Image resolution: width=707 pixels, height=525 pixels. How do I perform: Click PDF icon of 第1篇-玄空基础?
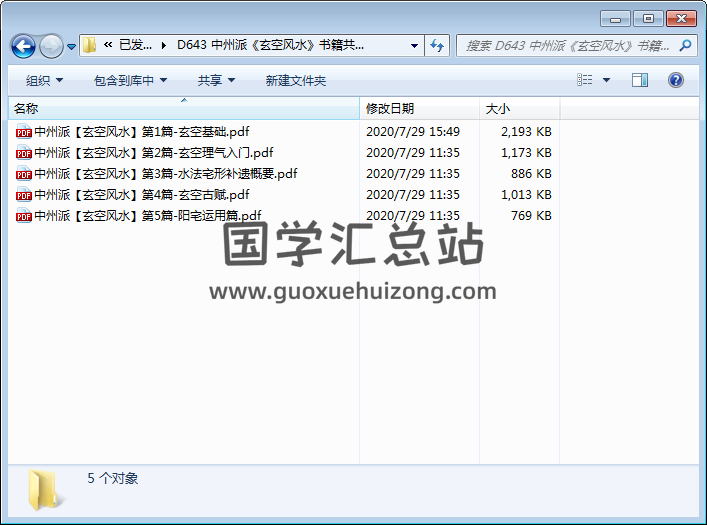[x=23, y=132]
